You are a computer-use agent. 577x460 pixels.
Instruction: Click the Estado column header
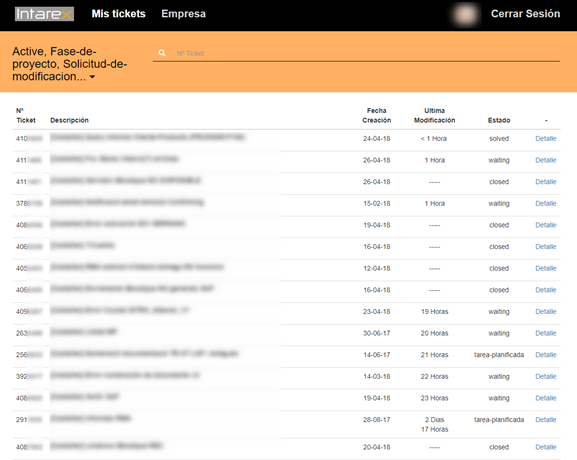499,120
